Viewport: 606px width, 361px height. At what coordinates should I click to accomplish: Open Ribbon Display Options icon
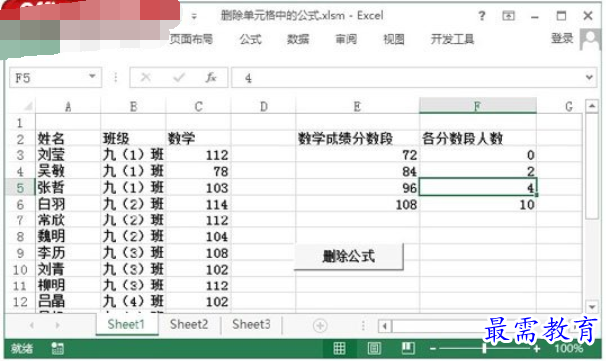[508, 16]
